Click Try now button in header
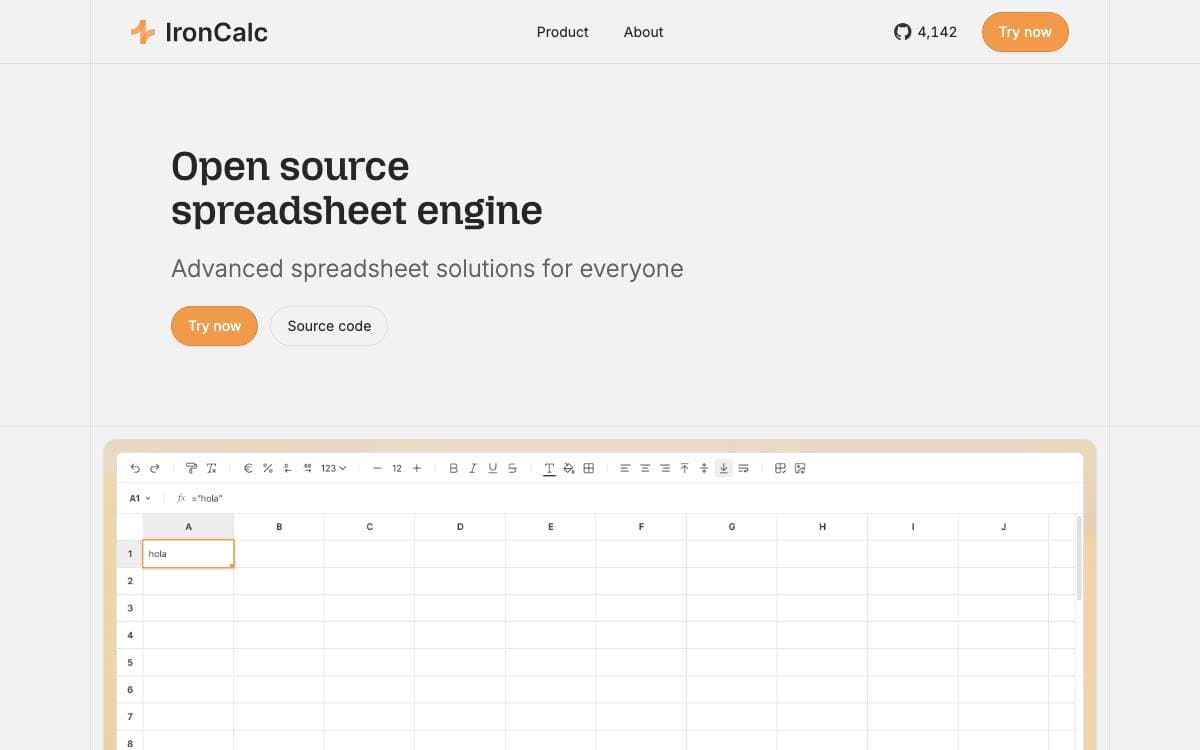Image resolution: width=1200 pixels, height=750 pixels. click(x=1025, y=32)
